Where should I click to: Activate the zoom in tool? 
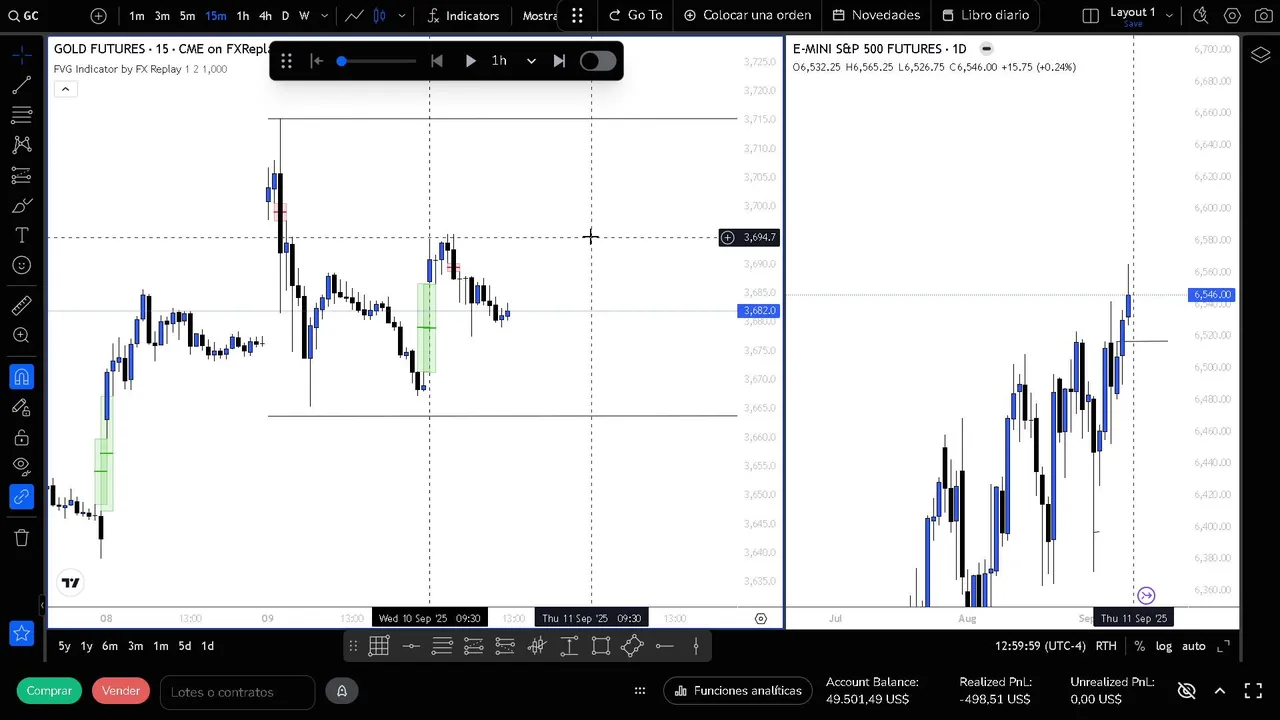point(21,336)
